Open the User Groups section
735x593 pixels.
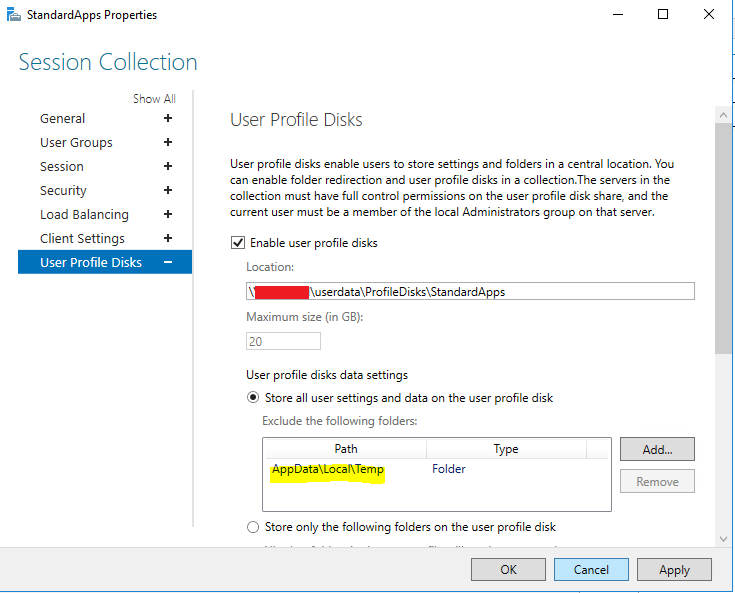[x=76, y=143]
